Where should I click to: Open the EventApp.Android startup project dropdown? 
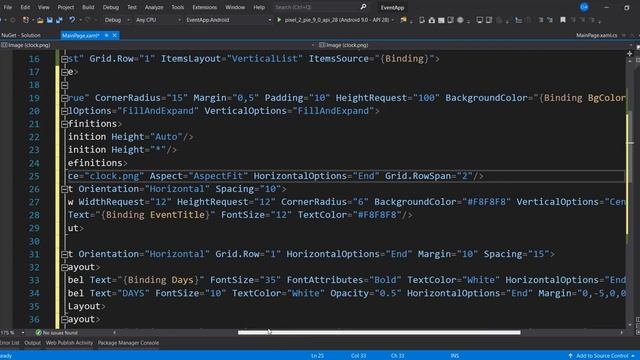click(228, 20)
